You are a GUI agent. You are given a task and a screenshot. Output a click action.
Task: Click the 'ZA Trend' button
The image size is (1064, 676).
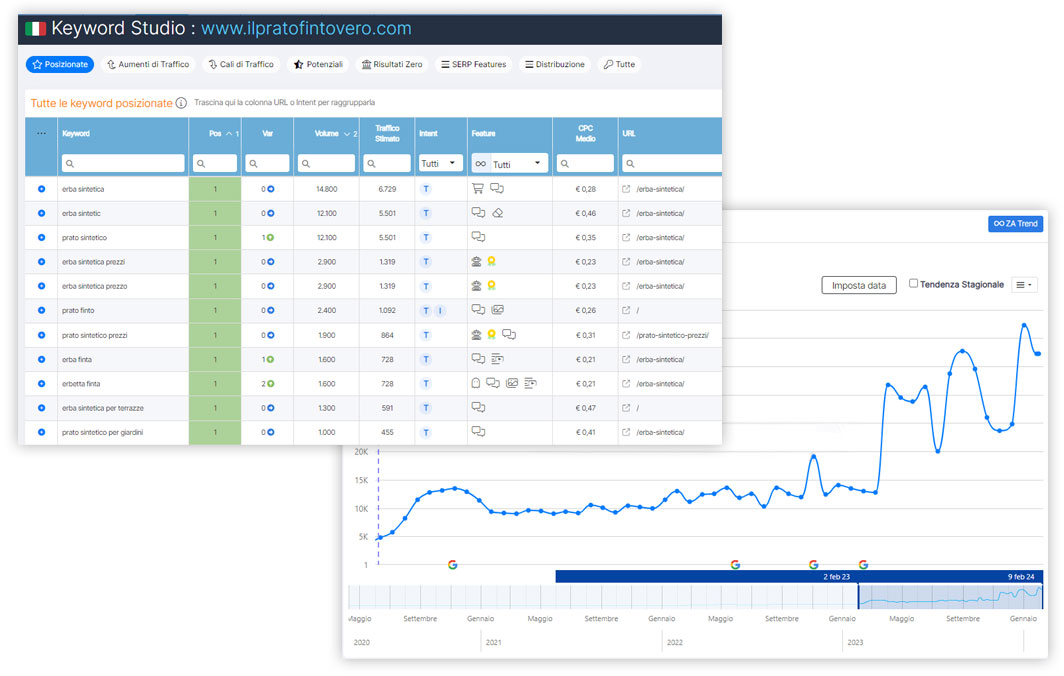(x=1015, y=224)
